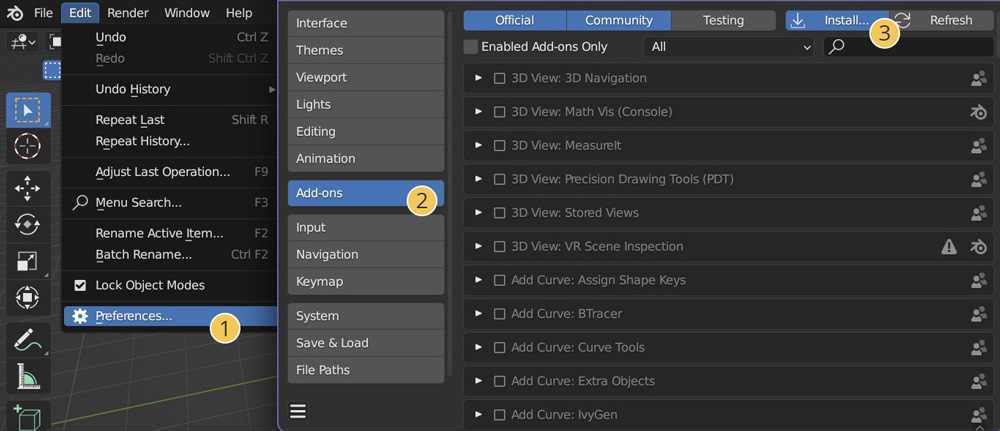Open Preferences from the Edit menu
The image size is (1000, 431).
click(133, 316)
